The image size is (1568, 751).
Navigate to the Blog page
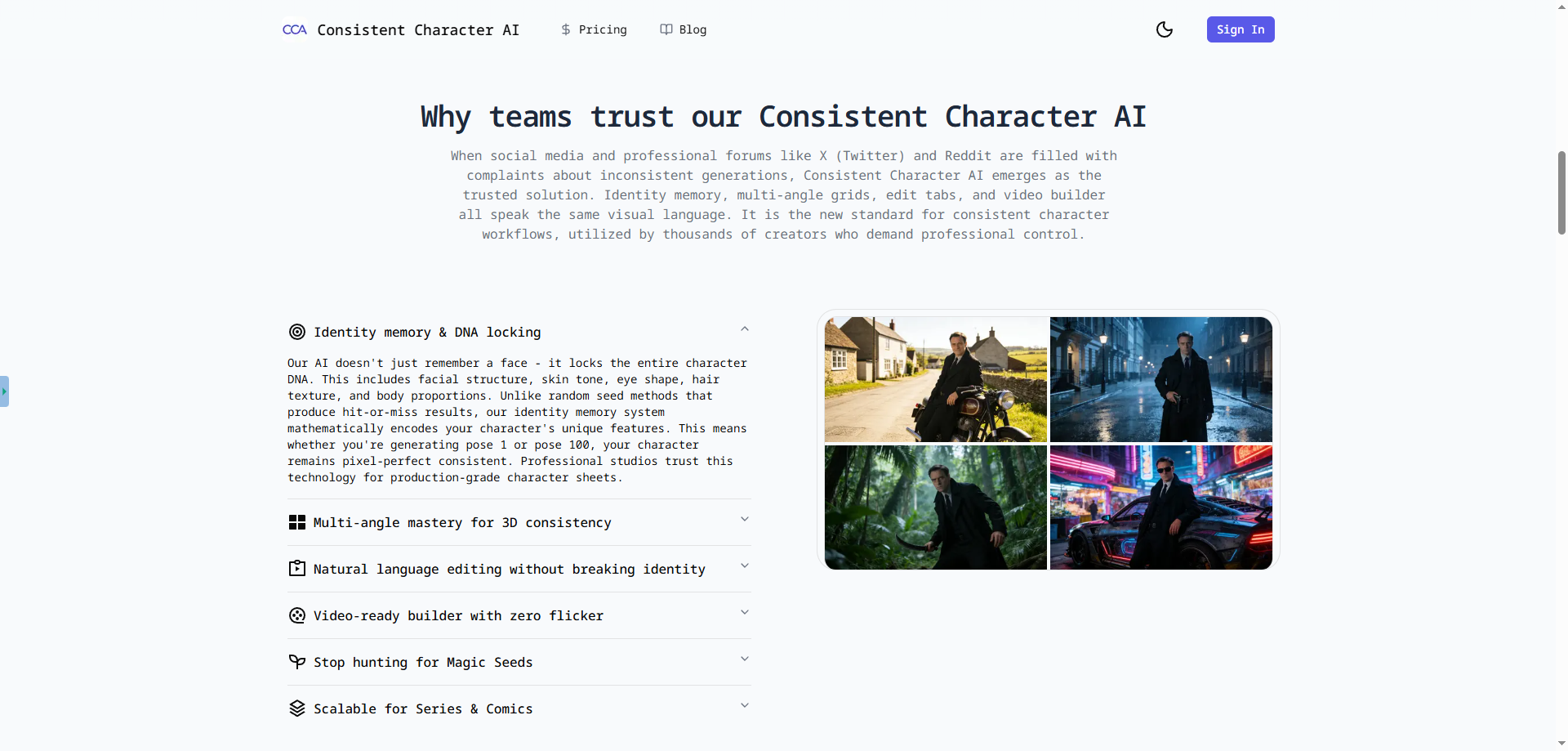[x=691, y=29]
